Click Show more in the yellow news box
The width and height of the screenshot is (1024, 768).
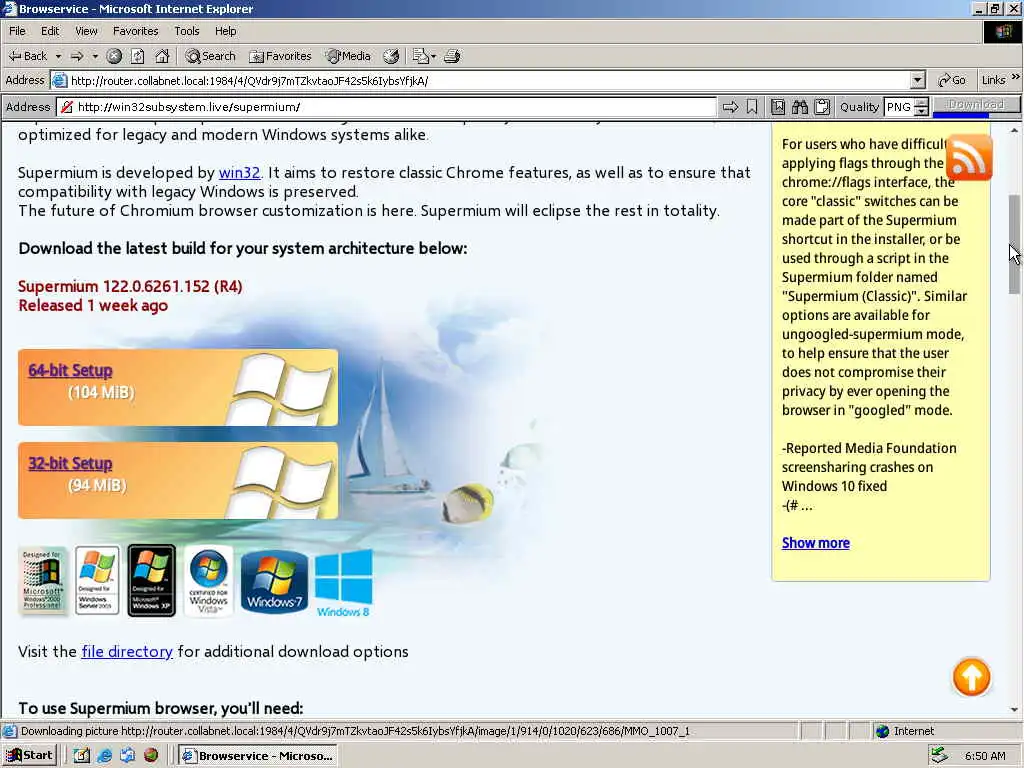(816, 543)
